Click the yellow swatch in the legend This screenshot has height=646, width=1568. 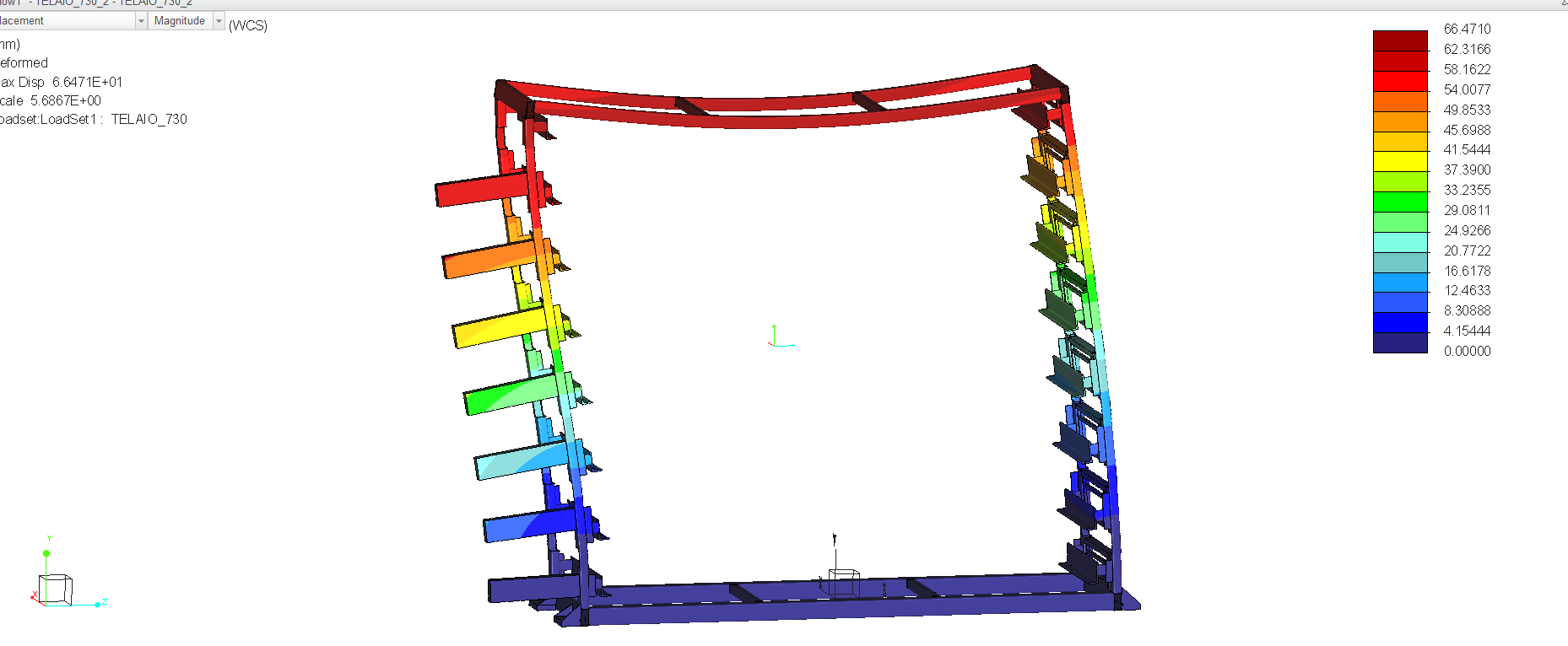tap(1400, 161)
